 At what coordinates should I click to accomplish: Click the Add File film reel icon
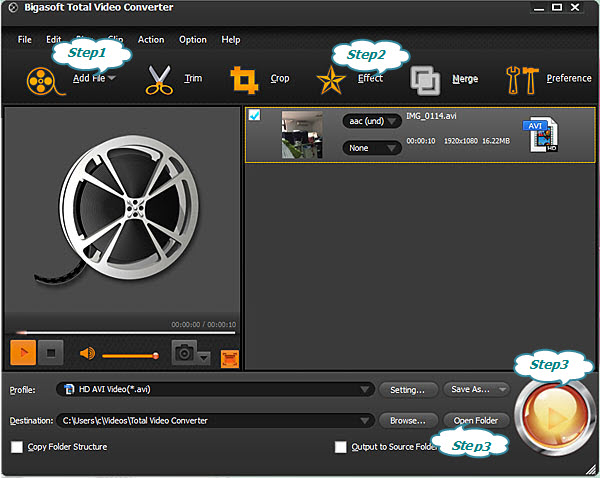(x=45, y=81)
